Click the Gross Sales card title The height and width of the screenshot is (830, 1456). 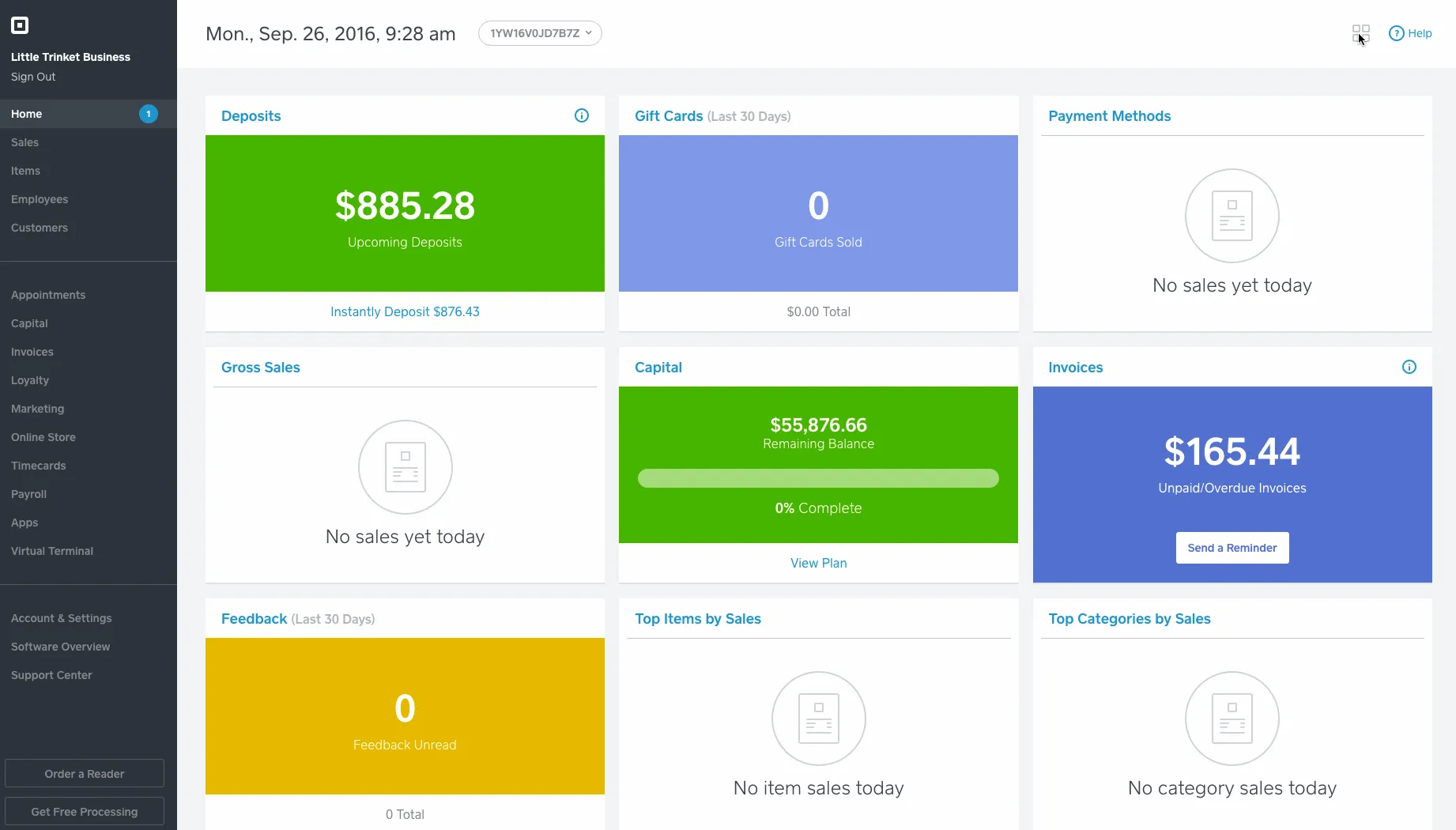261,368
